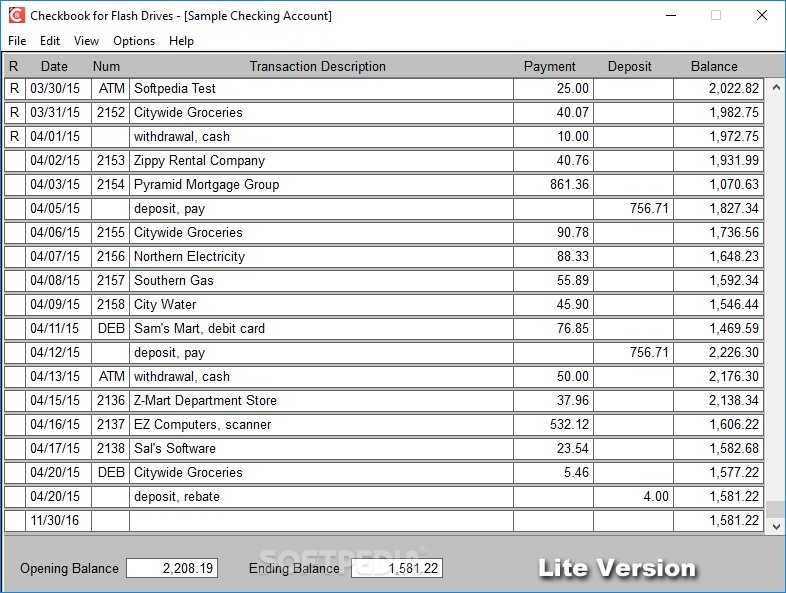Select the 04/05/15 deposit cell 756.71
Image resolution: width=786 pixels, height=593 pixels.
634,209
